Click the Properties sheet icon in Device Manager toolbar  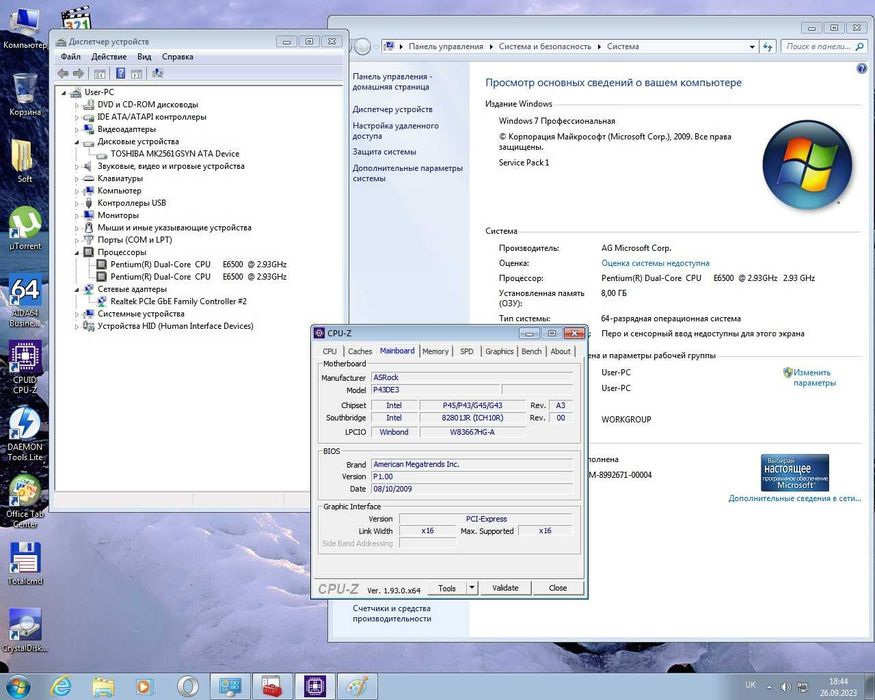100,73
